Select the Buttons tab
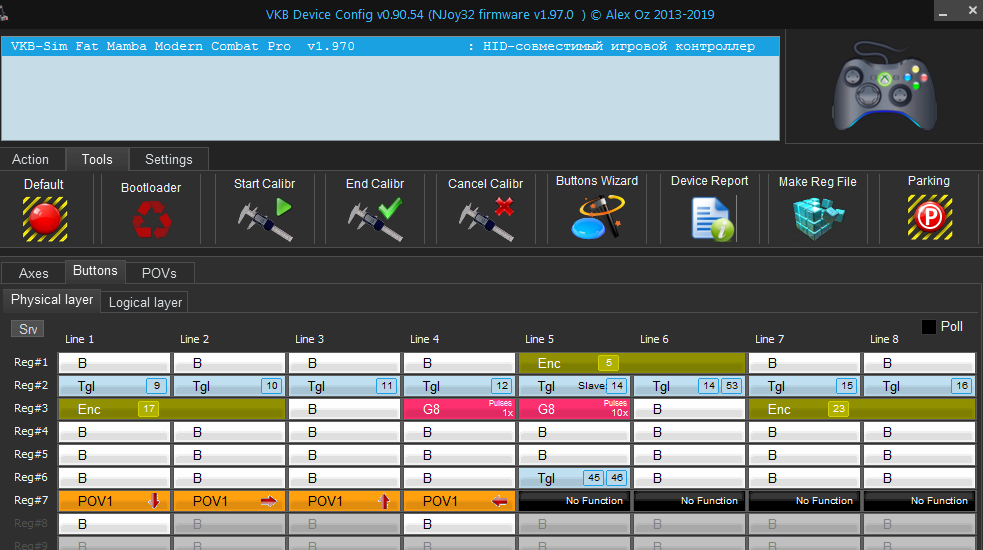This screenshot has width=983, height=550. pyautogui.click(x=95, y=271)
